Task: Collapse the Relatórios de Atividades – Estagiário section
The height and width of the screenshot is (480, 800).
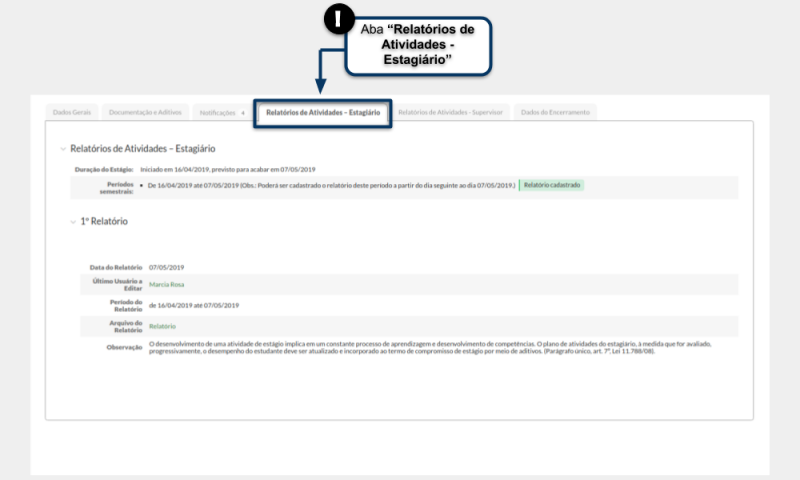Action: (63, 149)
